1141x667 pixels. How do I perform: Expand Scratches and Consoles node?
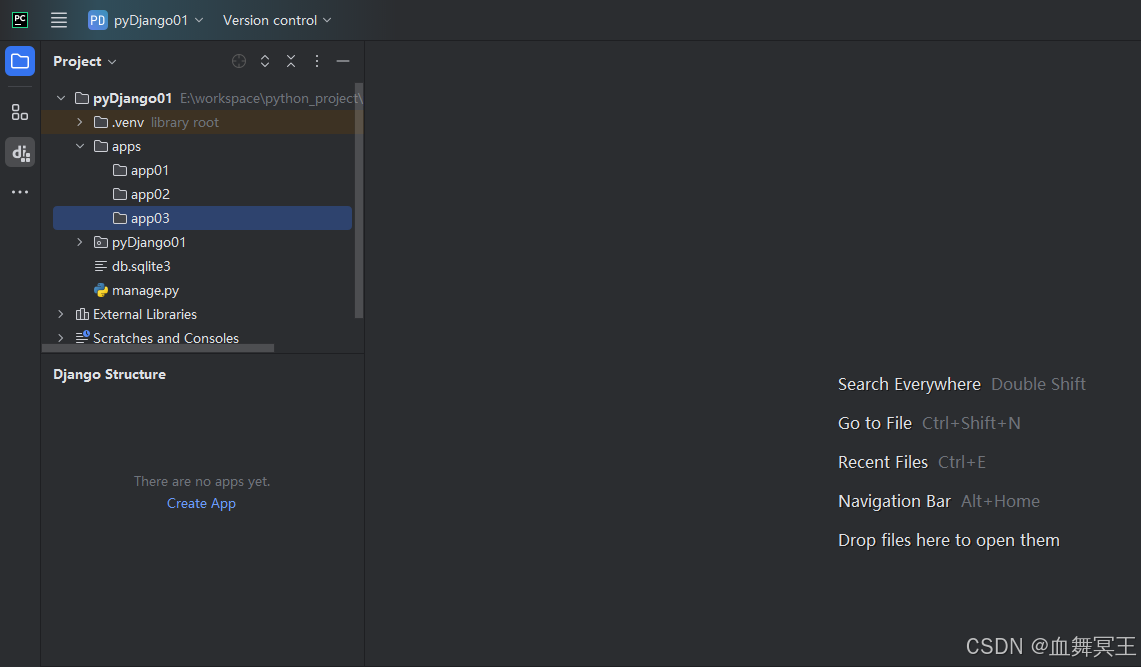61,338
